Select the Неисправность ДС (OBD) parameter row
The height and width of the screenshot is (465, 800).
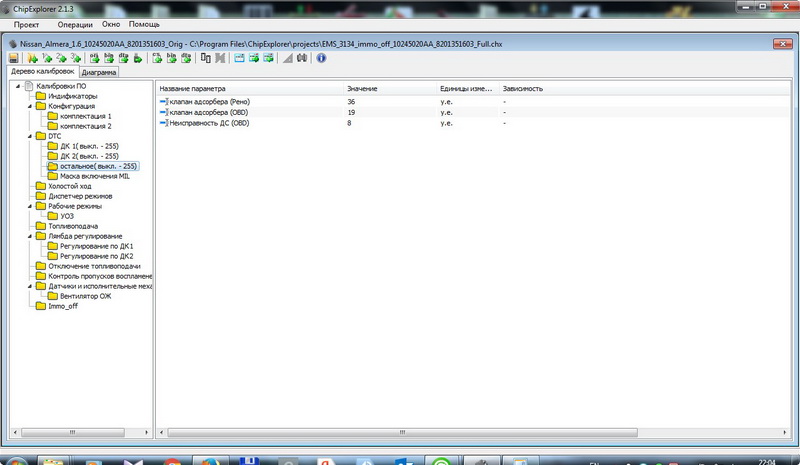click(x=210, y=123)
